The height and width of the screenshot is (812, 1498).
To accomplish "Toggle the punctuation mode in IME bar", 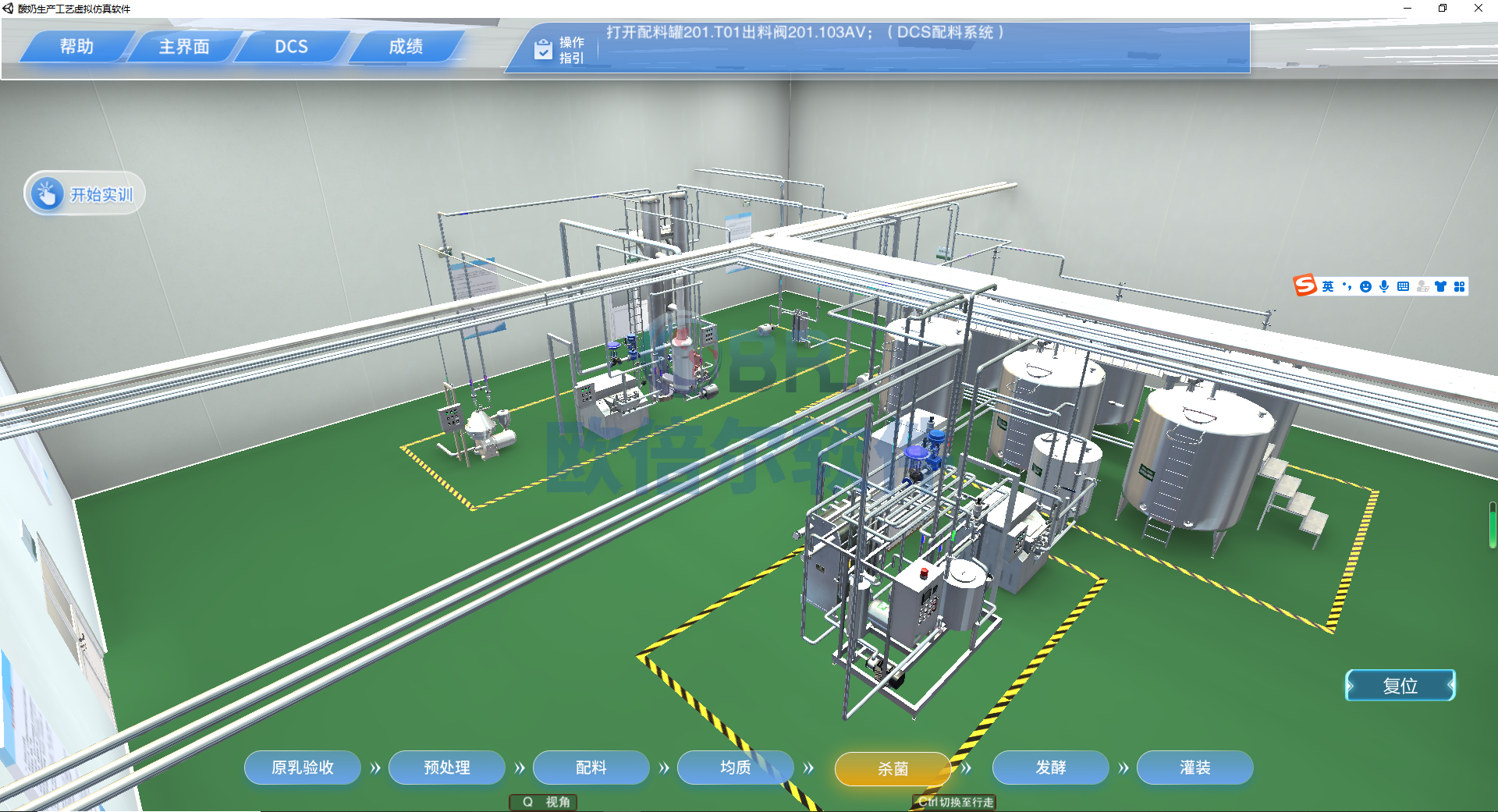I will (1347, 286).
